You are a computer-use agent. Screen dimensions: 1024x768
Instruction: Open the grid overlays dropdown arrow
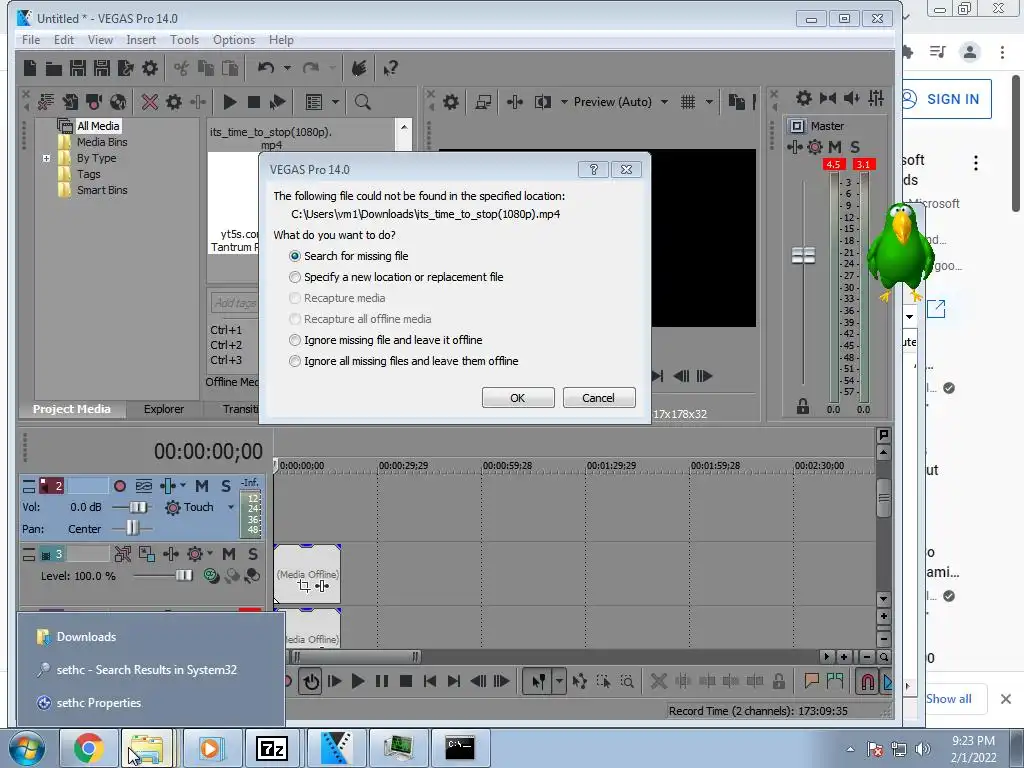(709, 102)
